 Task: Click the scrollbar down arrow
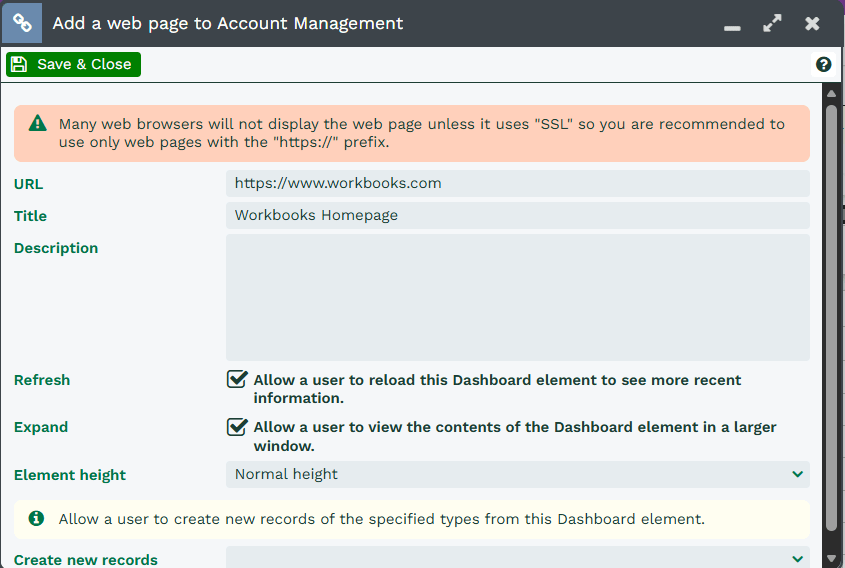tap(830, 558)
